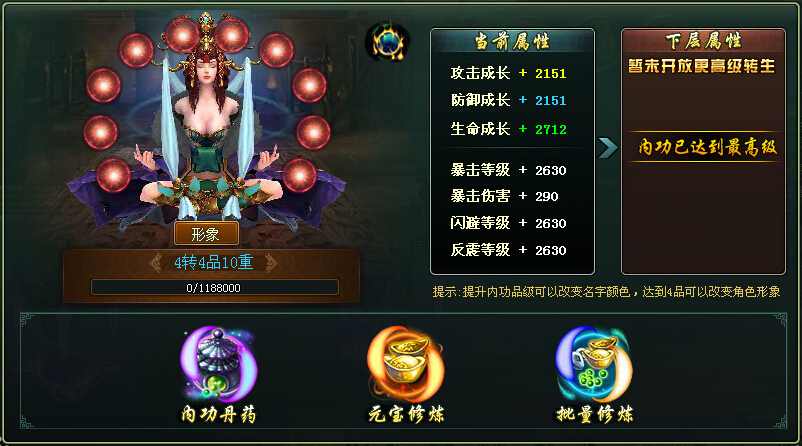Select the bottom-left red meridian orb
802x446 pixels.
[114, 175]
